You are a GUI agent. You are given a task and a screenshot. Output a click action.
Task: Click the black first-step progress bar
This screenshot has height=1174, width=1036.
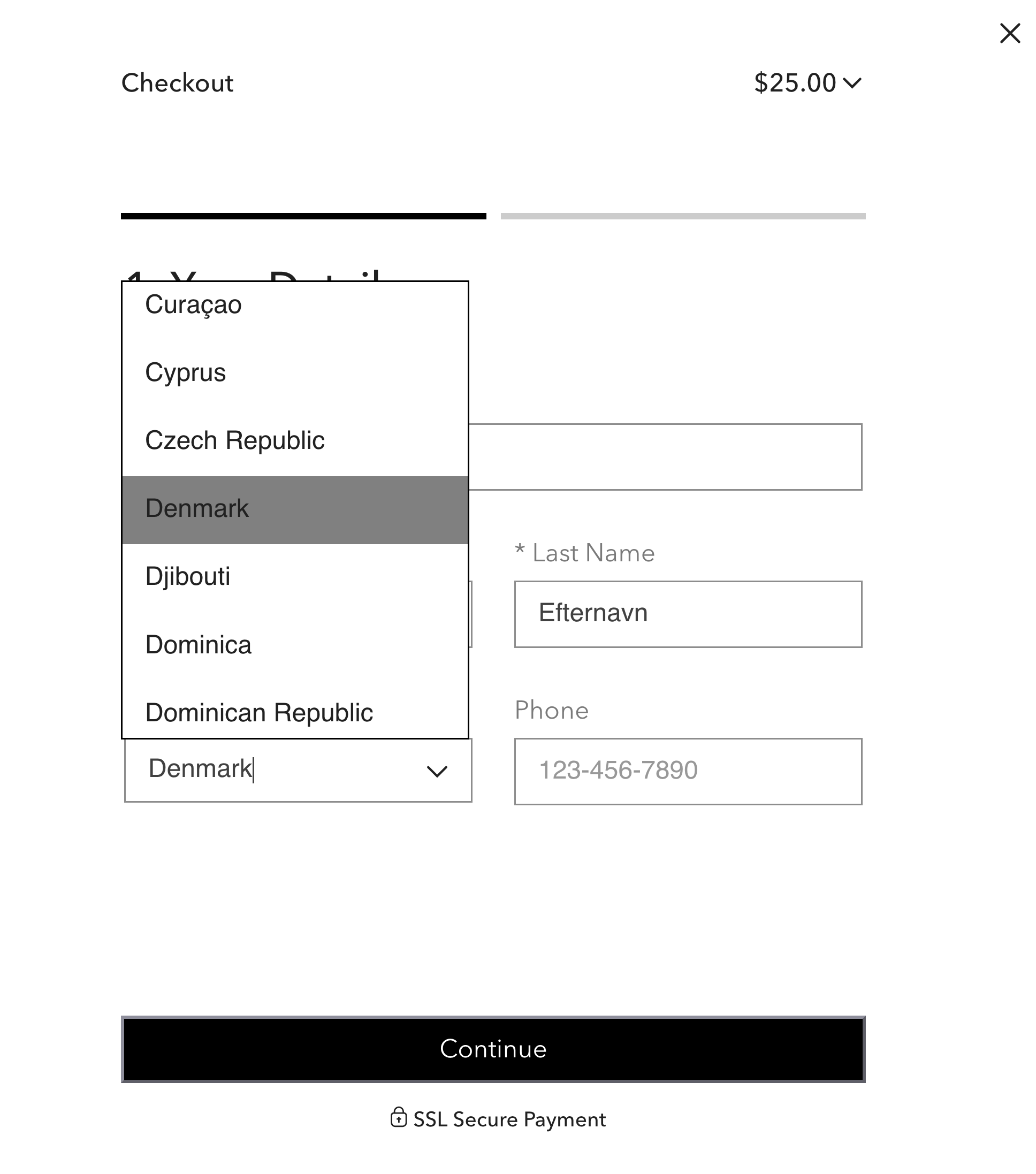pos(303,216)
